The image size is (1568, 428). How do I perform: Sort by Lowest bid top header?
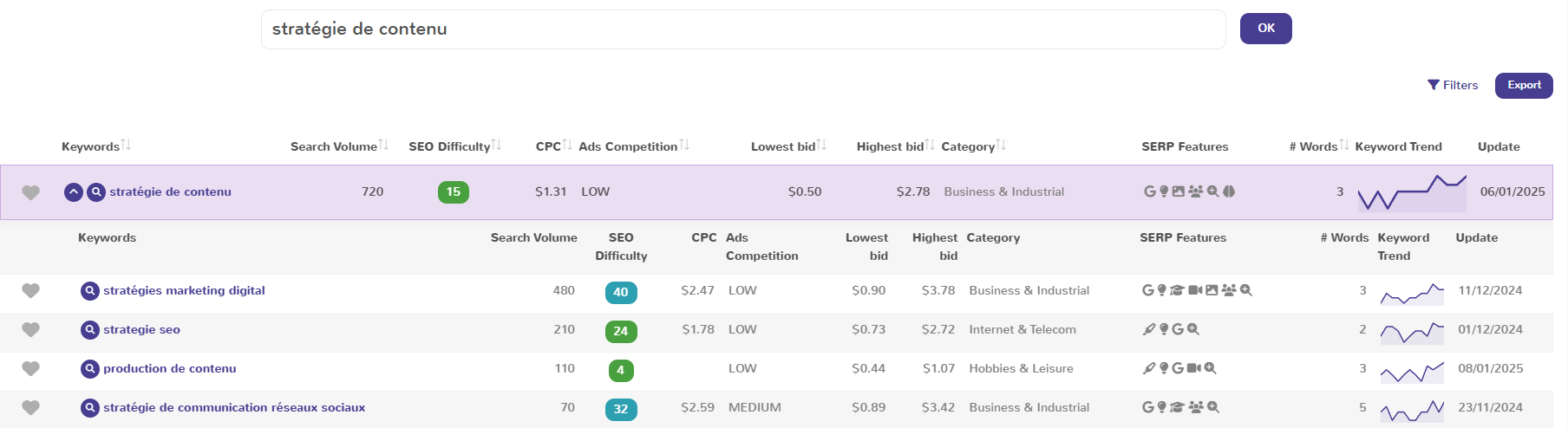pyautogui.click(x=788, y=146)
